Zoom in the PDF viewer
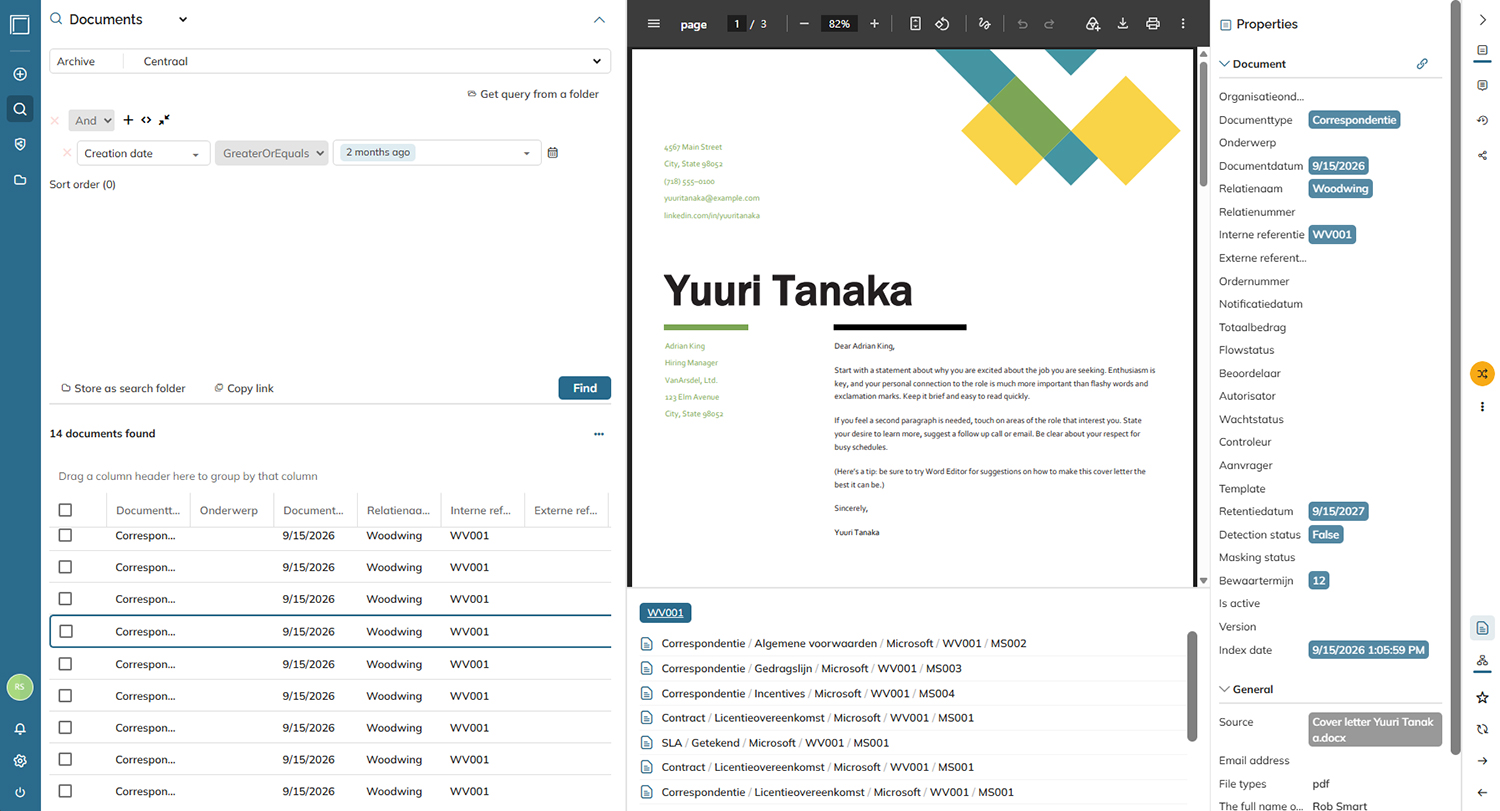The width and height of the screenshot is (1500, 811). [x=875, y=24]
